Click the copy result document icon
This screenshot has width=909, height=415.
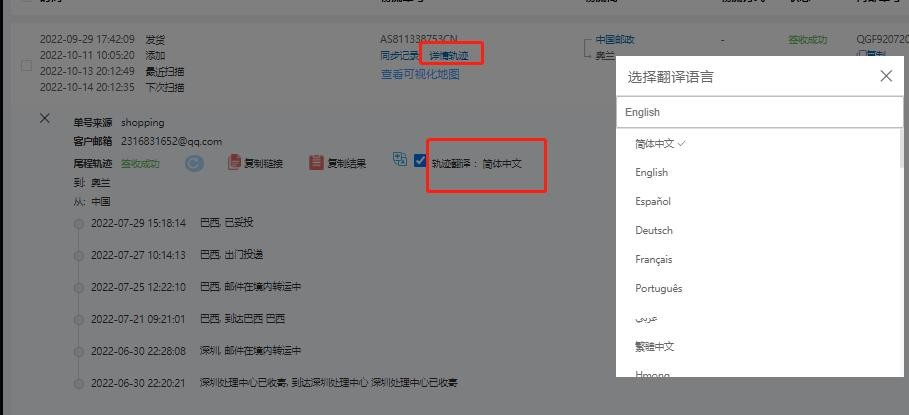(x=316, y=162)
